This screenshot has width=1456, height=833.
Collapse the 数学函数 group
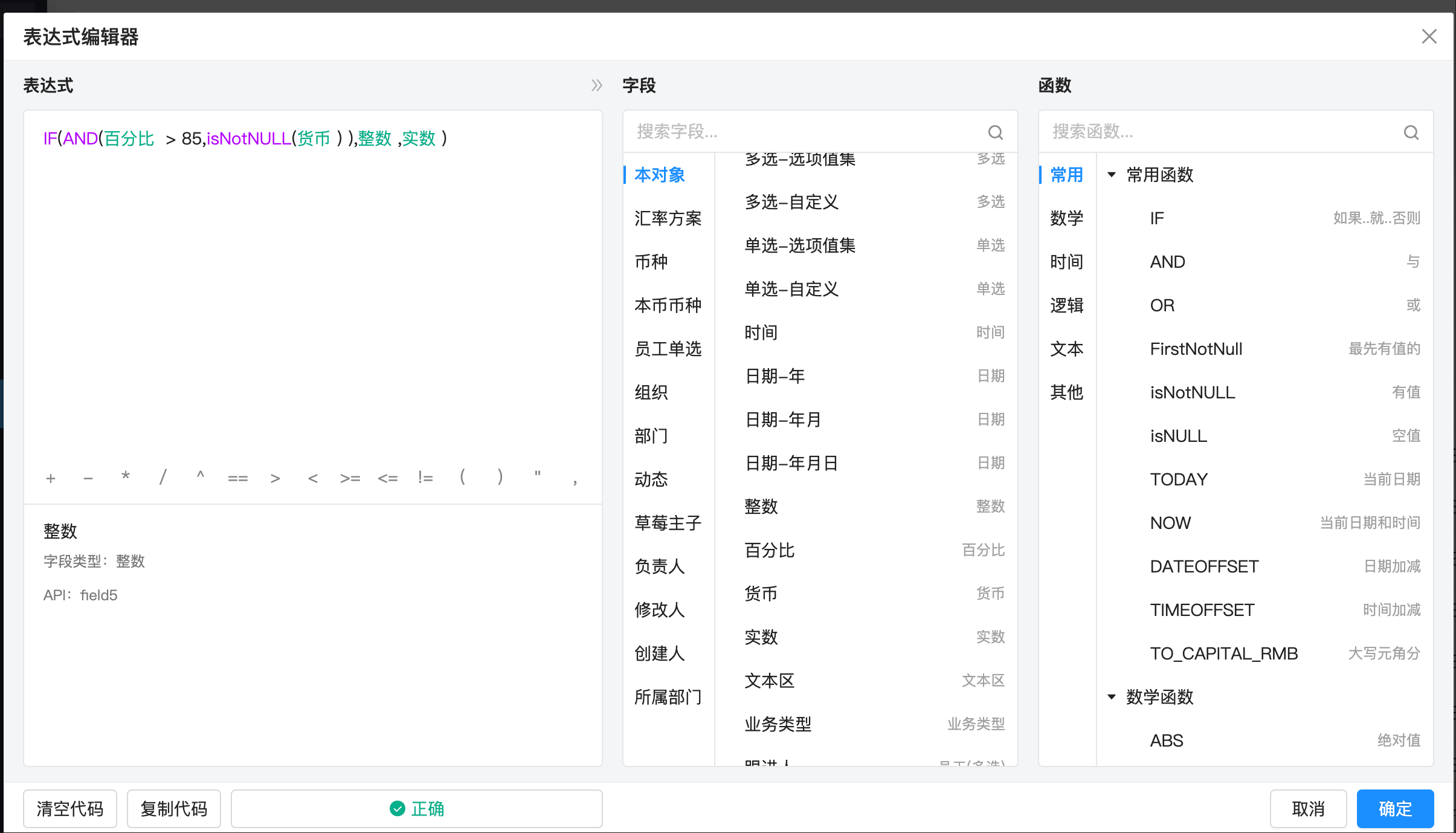point(1111,697)
